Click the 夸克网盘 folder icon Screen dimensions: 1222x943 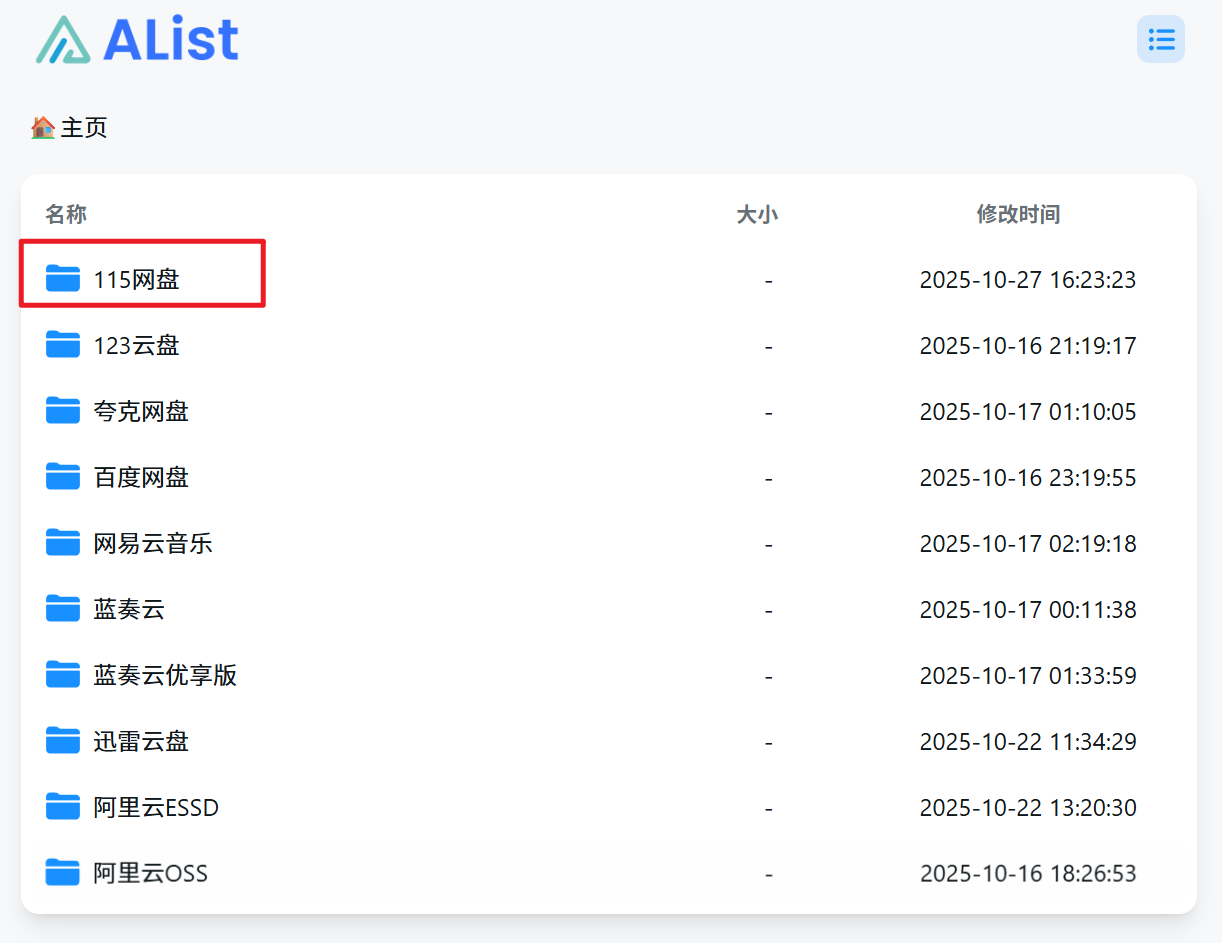(x=63, y=411)
